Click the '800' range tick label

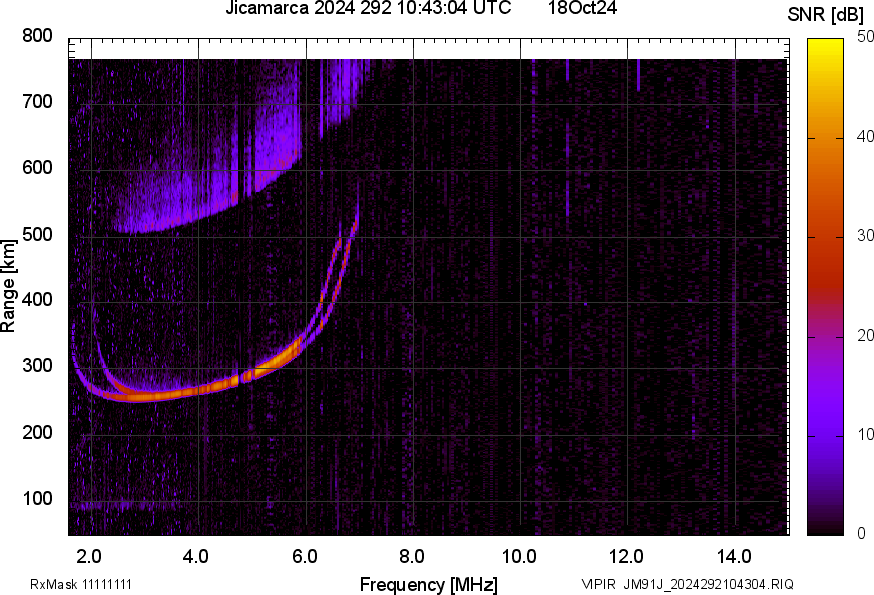37,36
